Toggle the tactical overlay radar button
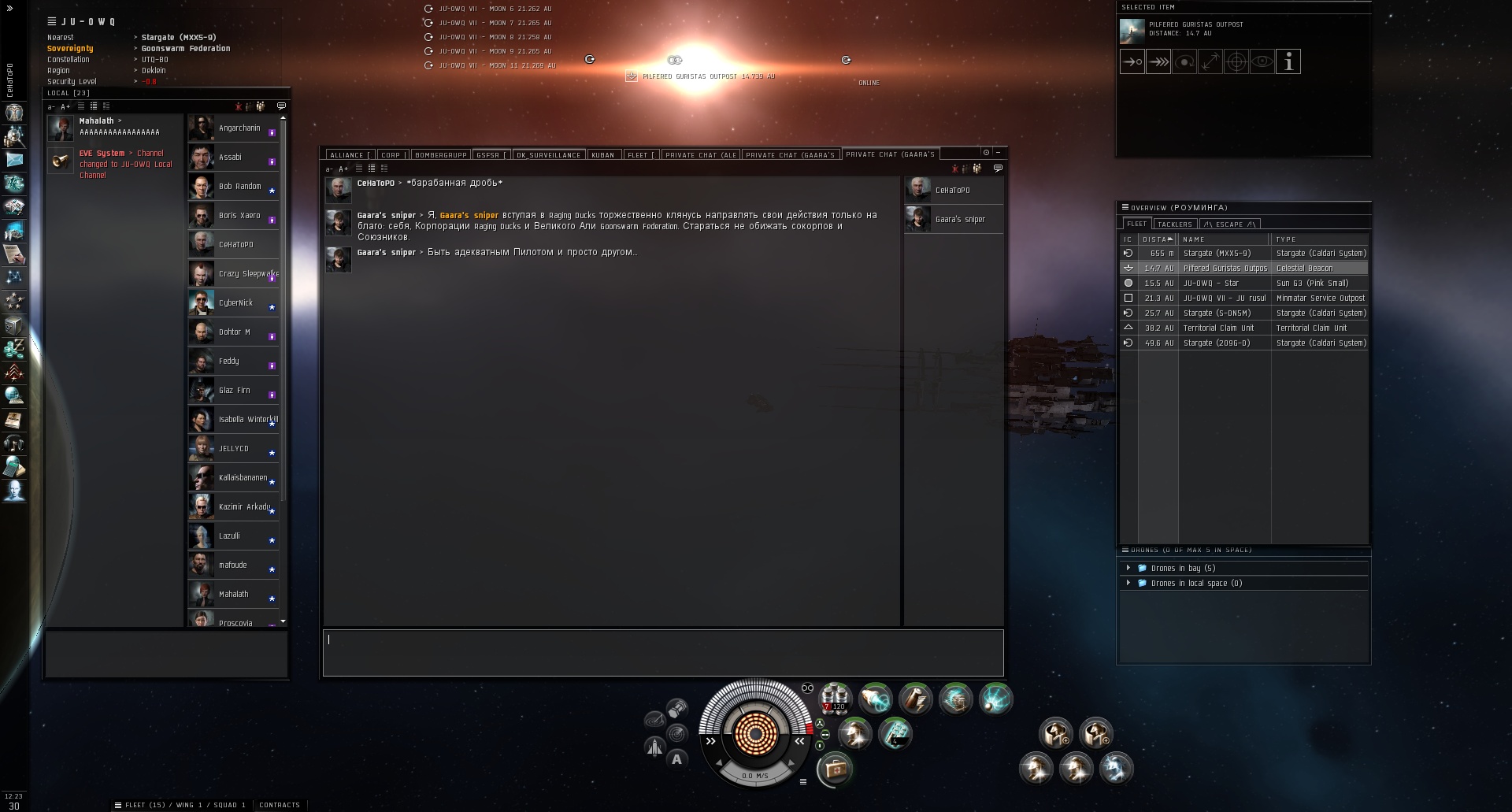This screenshot has height=812, width=1512. click(x=677, y=733)
